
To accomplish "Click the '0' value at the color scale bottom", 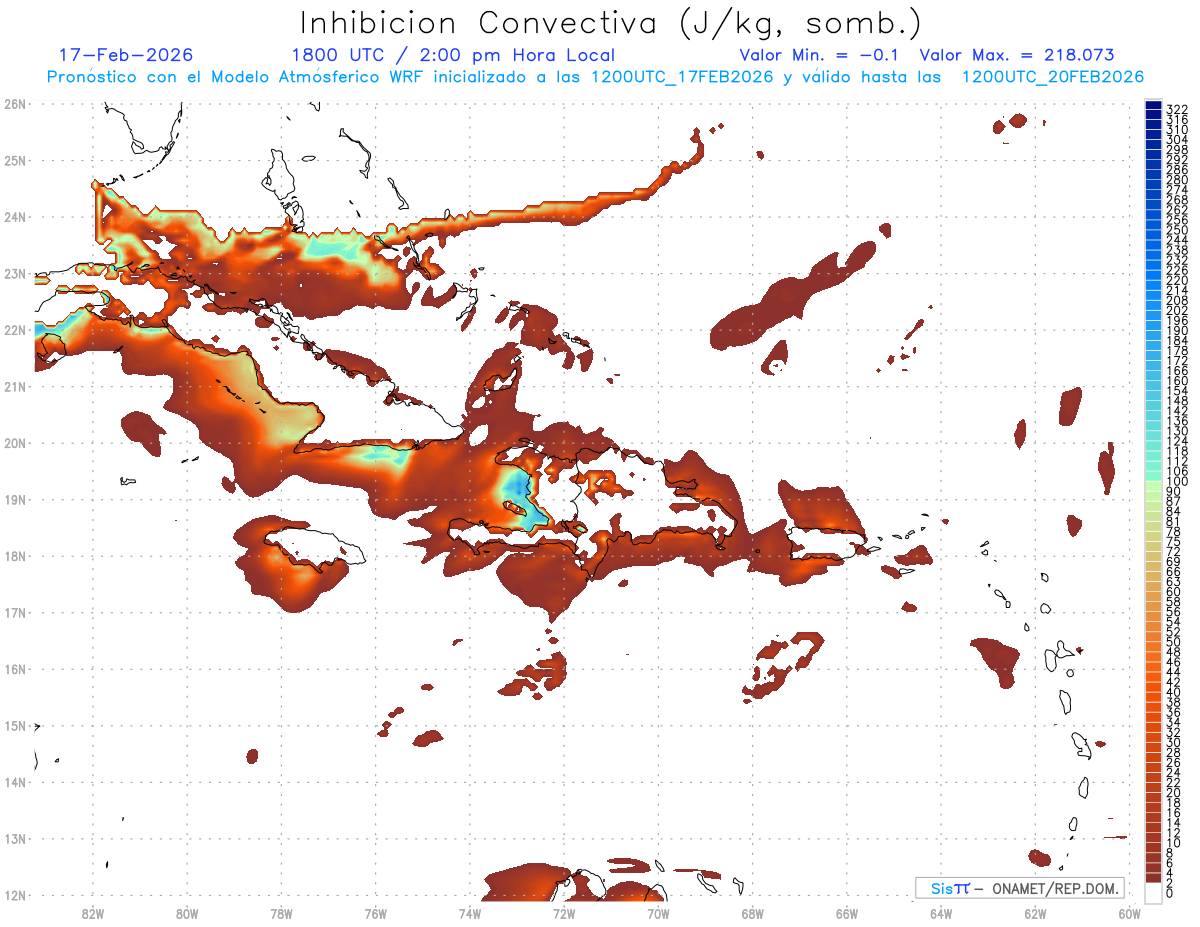I will click(1170, 893).
